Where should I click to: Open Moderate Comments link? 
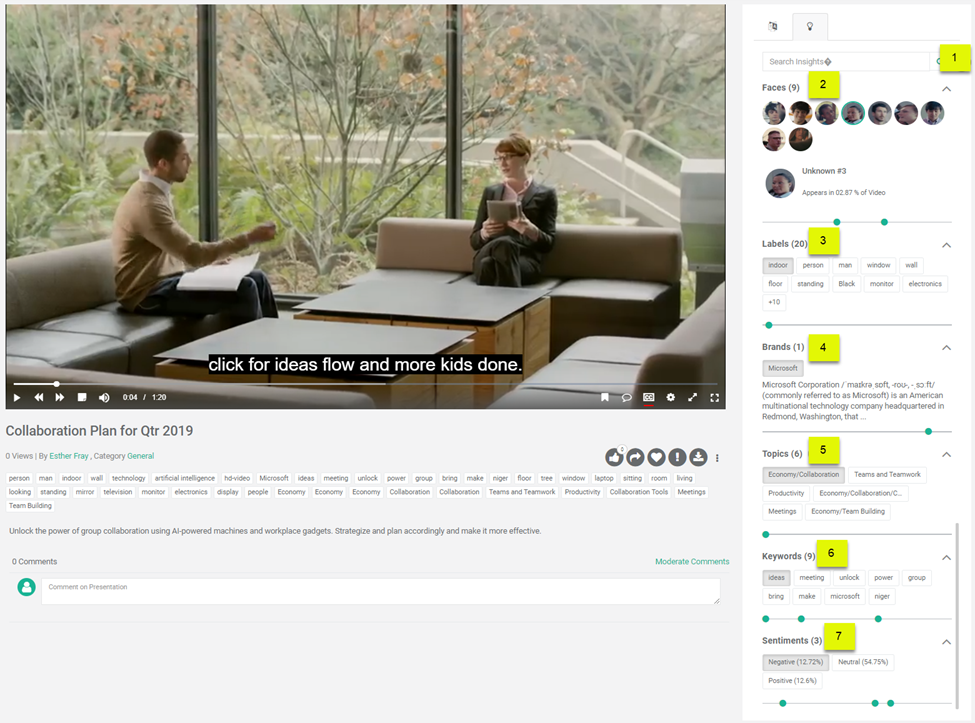point(692,561)
